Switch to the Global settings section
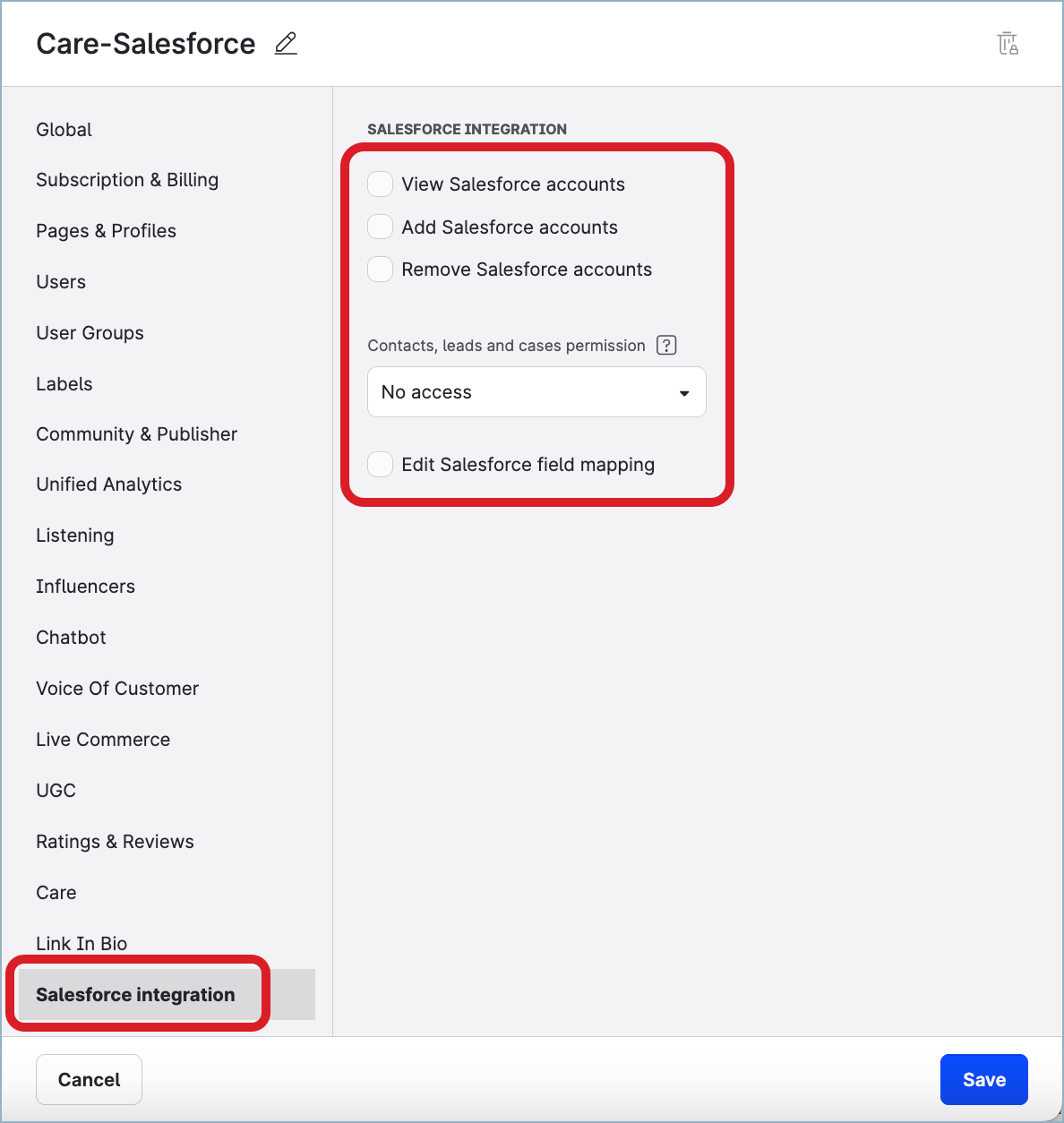1064x1123 pixels. pyautogui.click(x=64, y=129)
